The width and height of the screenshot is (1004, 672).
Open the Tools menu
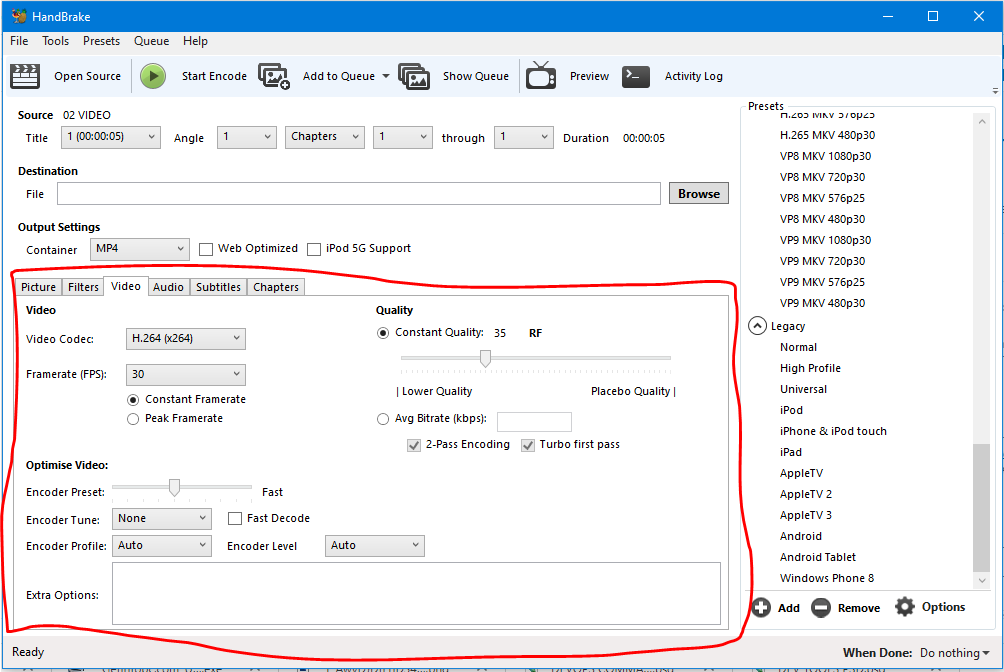click(56, 41)
